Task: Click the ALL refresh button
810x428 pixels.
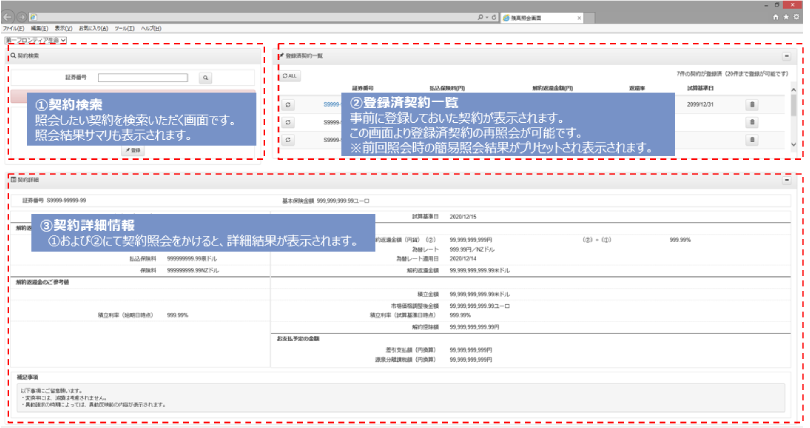Action: (x=290, y=76)
